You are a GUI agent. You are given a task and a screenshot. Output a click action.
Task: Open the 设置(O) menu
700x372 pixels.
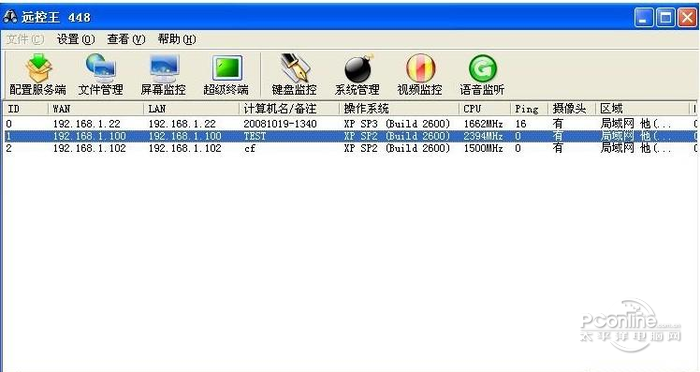pos(76,39)
